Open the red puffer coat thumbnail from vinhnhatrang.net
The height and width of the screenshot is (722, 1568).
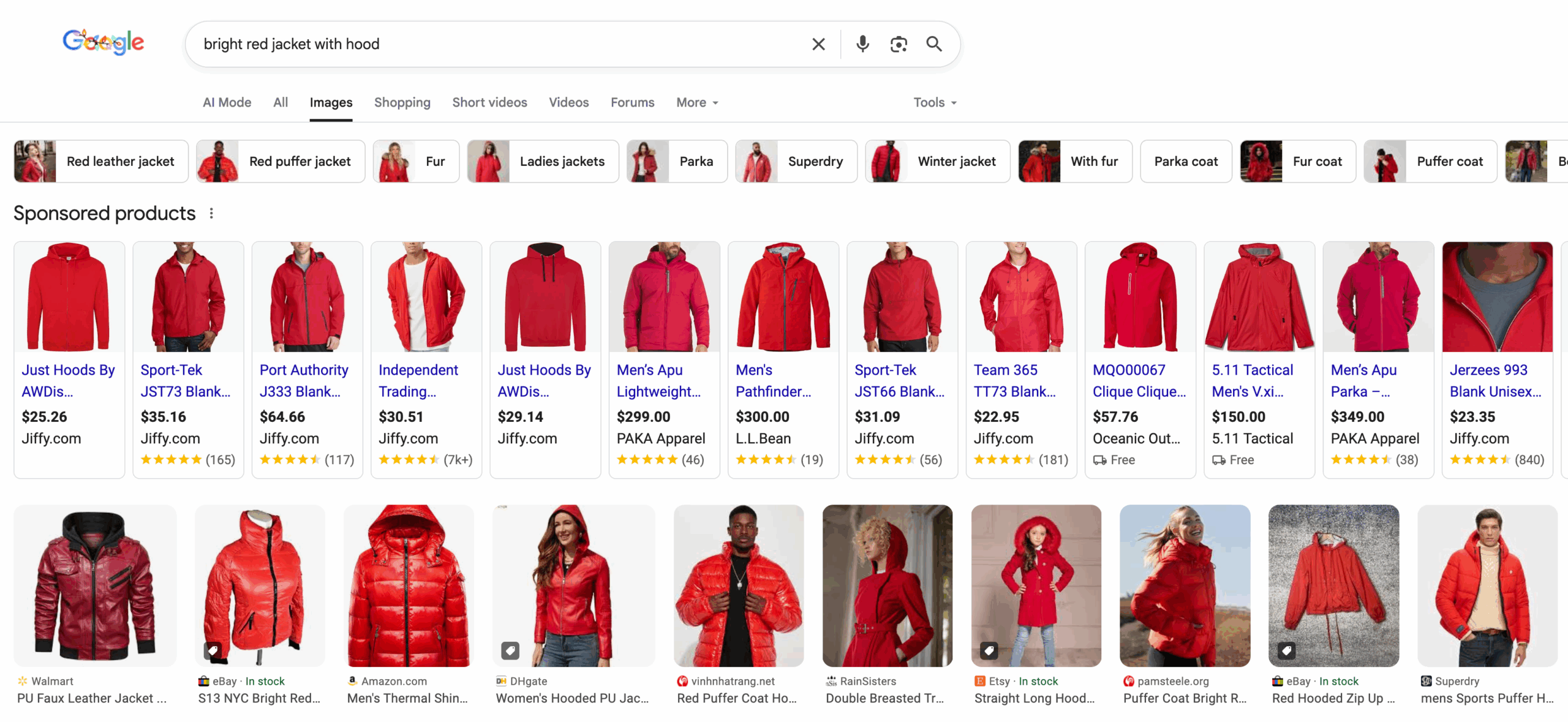pyautogui.click(x=738, y=585)
